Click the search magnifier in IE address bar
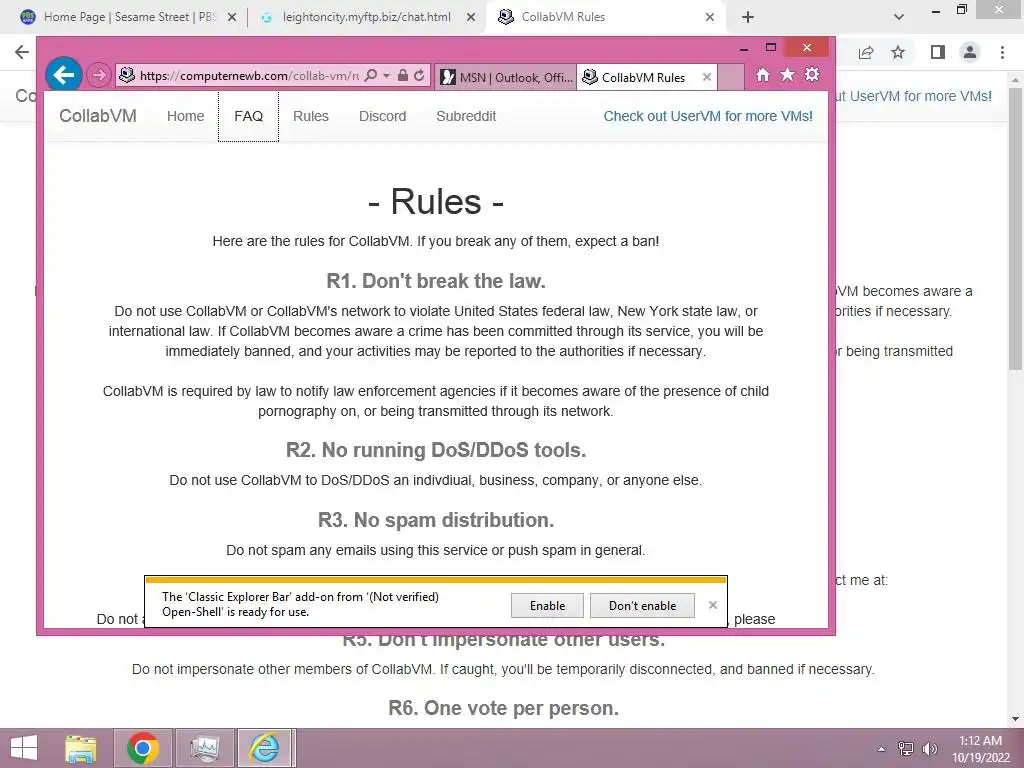This screenshot has width=1024, height=768. click(x=371, y=76)
